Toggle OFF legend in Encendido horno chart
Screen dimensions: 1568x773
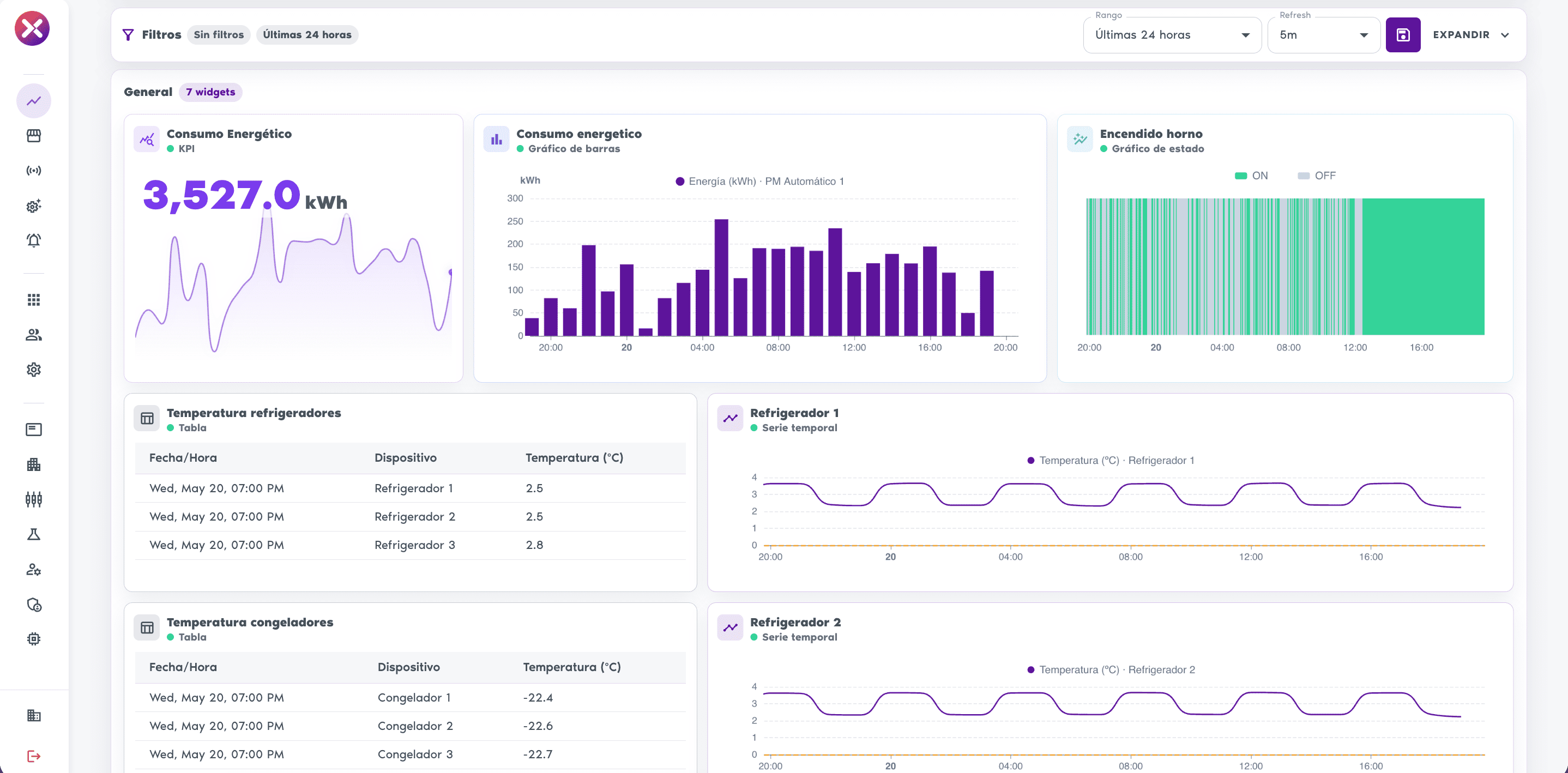point(1316,176)
